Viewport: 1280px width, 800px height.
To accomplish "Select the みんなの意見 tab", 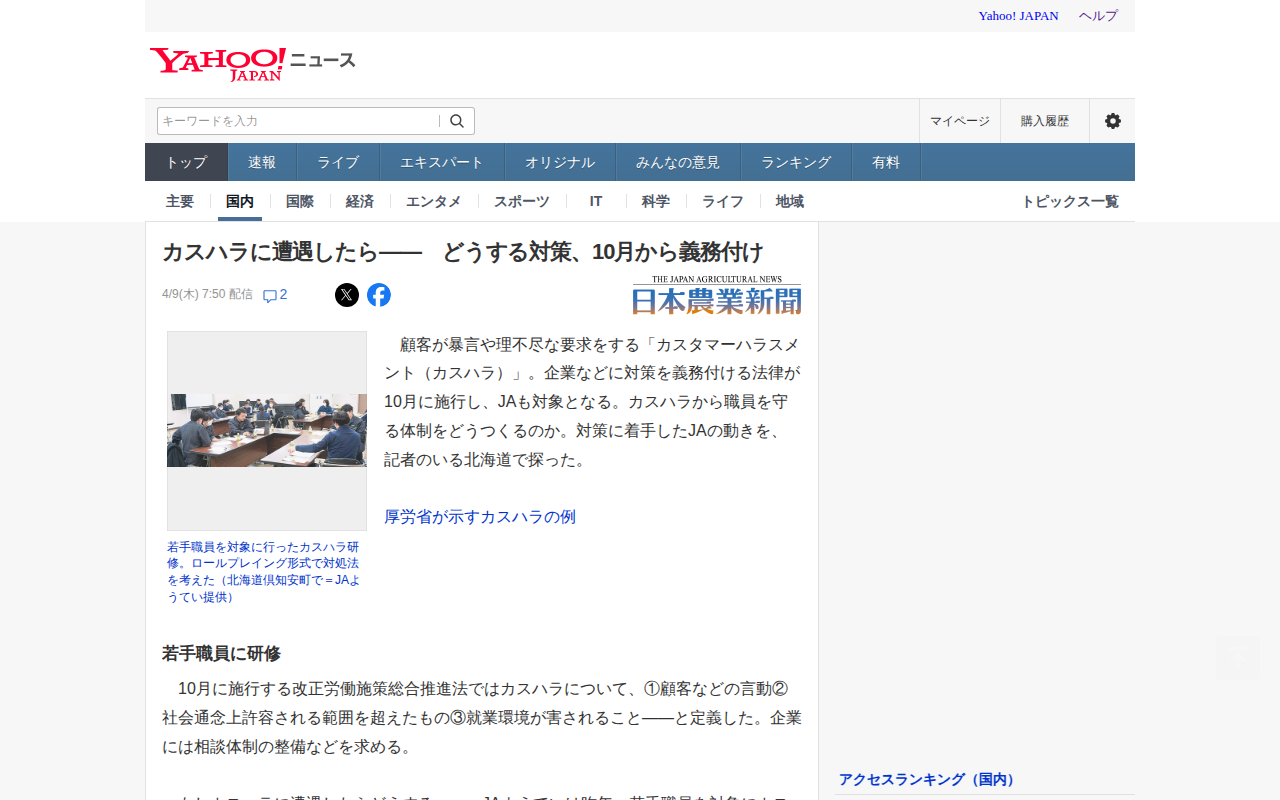I will pyautogui.click(x=678, y=162).
